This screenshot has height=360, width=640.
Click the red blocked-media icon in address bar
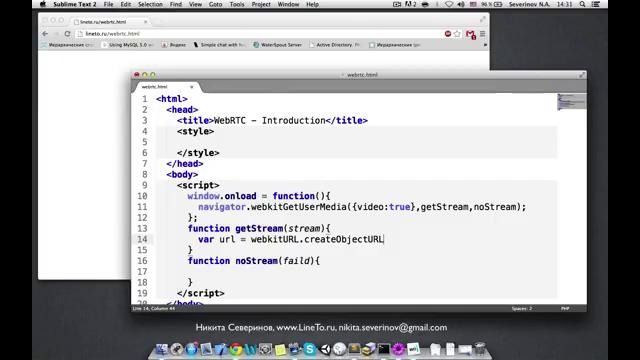(x=448, y=33)
